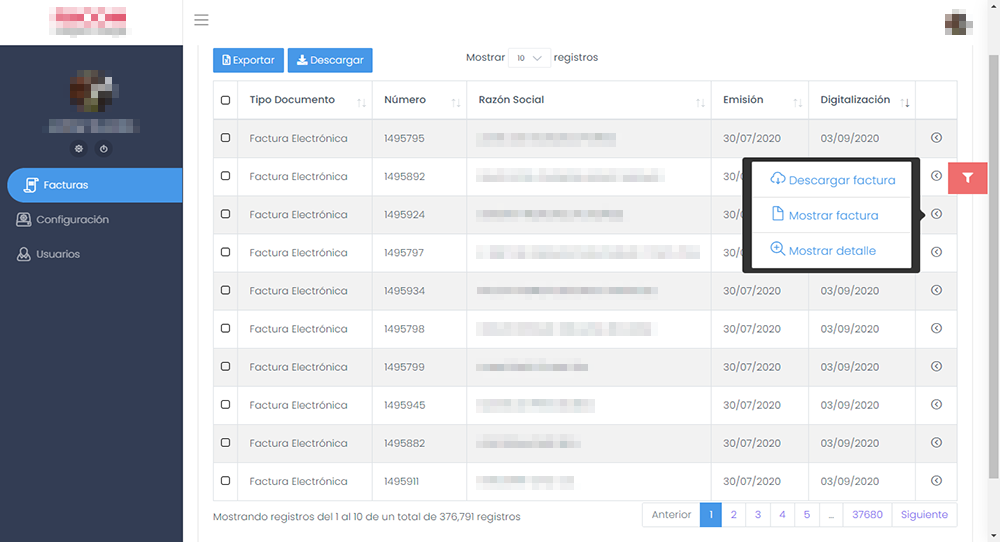Screen dimensions: 1000x542
Task: Check the box for invoice 1495945
Action: [x=226, y=404]
